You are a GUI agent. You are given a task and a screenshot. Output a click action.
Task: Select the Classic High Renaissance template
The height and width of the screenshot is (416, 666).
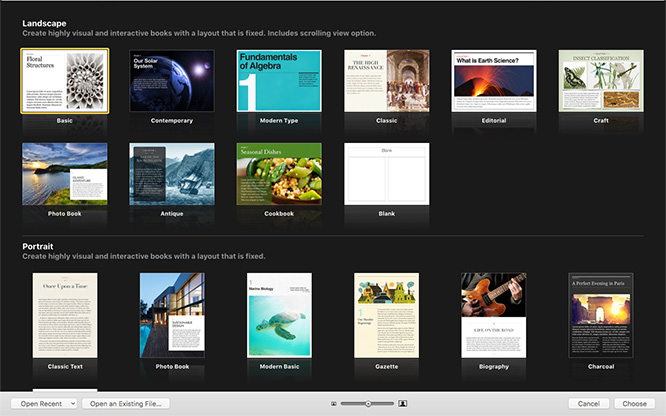(386, 81)
